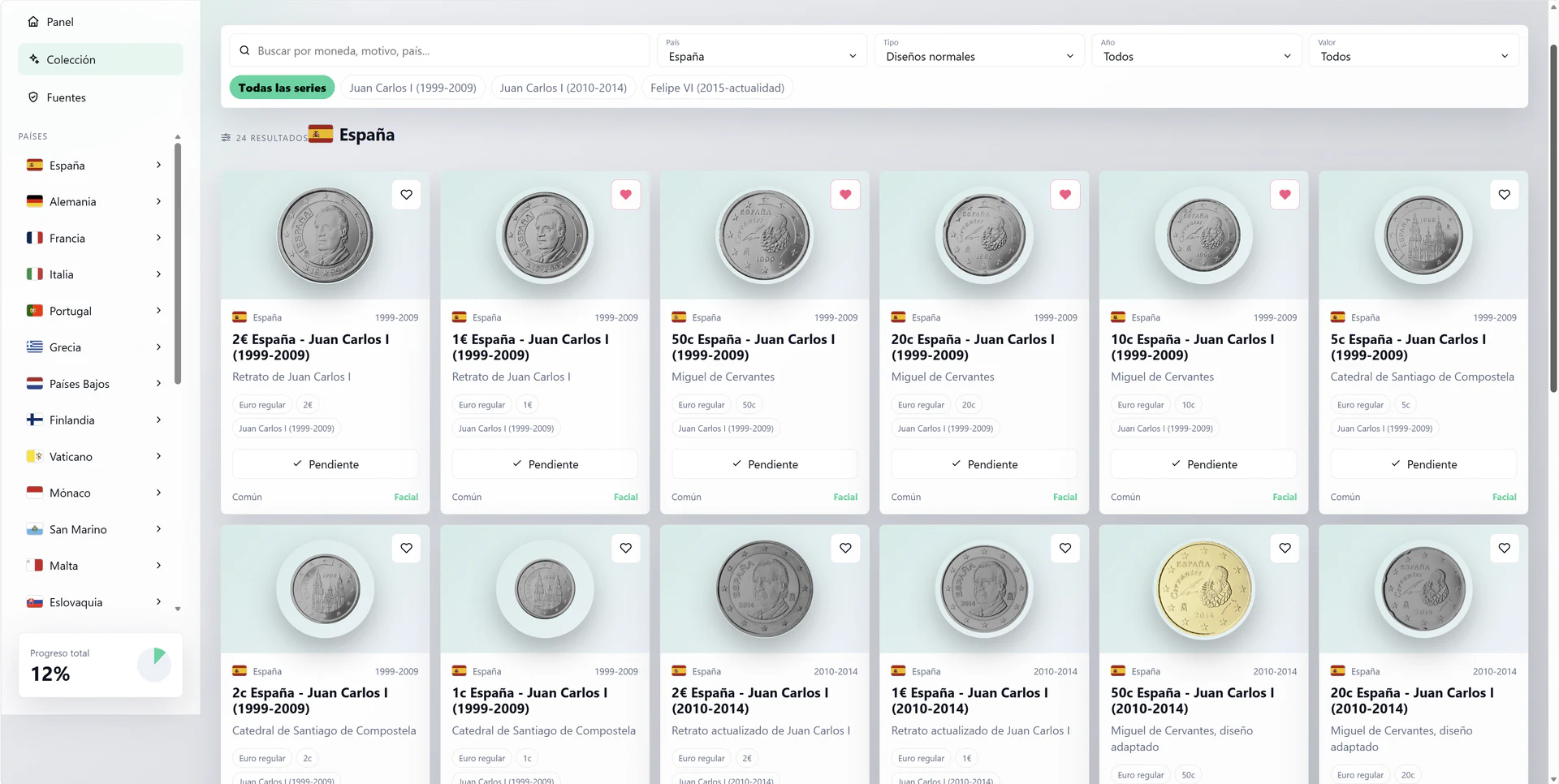The height and width of the screenshot is (784, 1559).
Task: Click the Alemania flag icon
Action: click(35, 201)
